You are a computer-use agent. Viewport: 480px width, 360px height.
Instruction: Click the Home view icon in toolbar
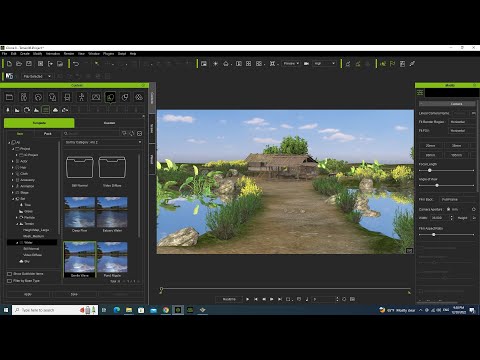coord(226,64)
